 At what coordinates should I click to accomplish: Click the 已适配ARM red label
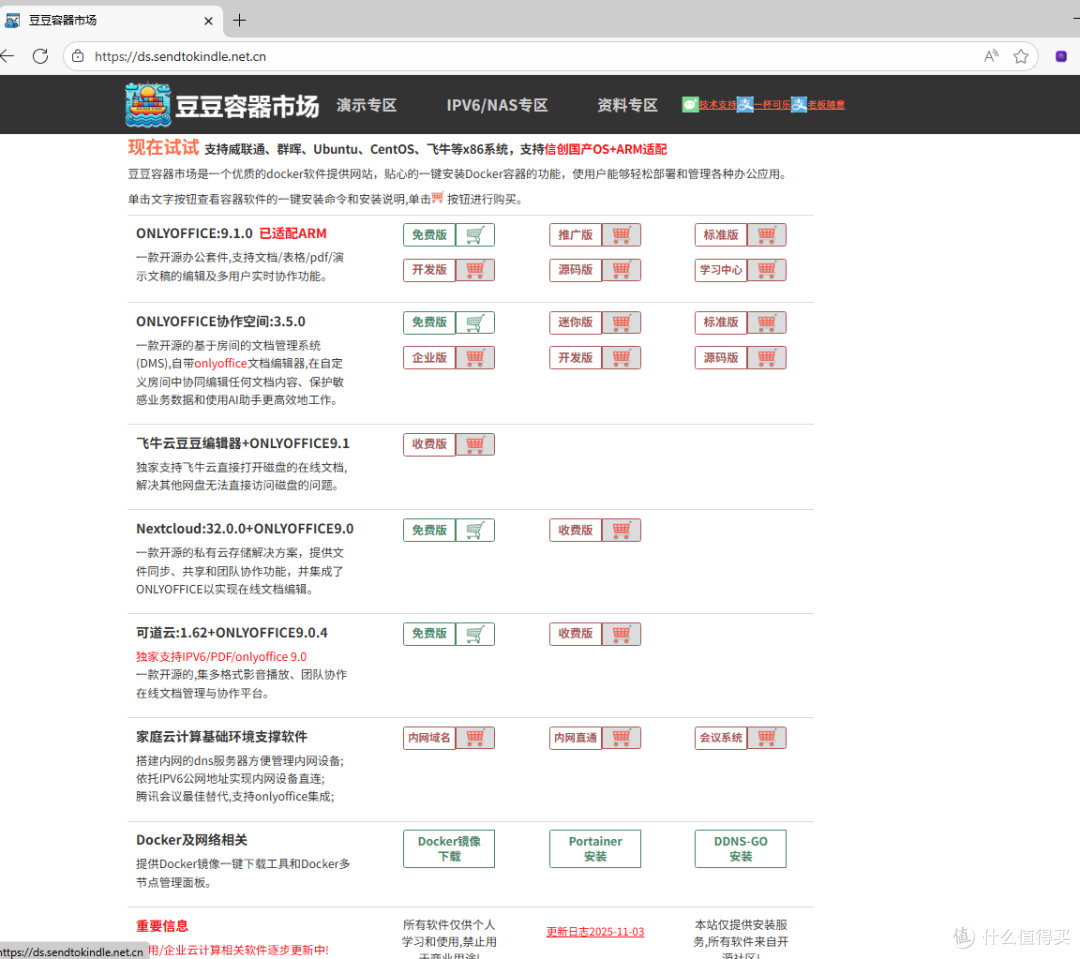click(x=293, y=234)
